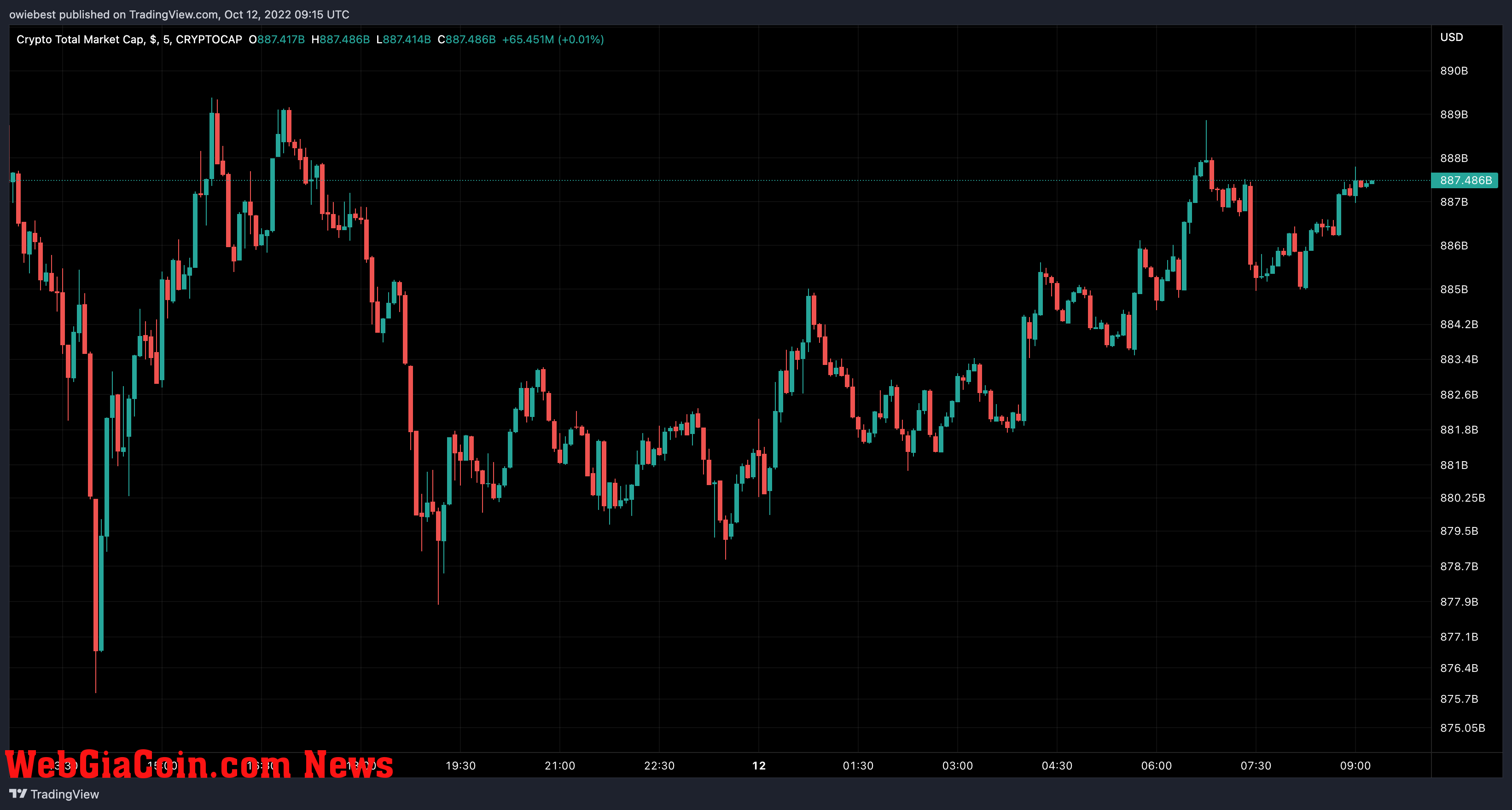The width and height of the screenshot is (1512, 810).
Task: Open the TradingView wordmark link
Action: (x=64, y=794)
